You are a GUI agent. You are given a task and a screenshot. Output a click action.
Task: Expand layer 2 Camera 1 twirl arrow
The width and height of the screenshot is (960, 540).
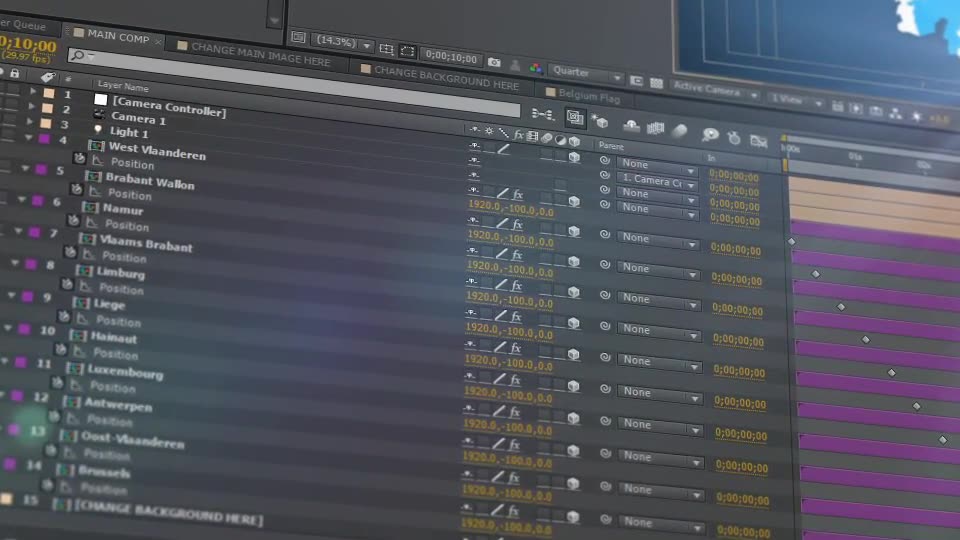tap(31, 106)
